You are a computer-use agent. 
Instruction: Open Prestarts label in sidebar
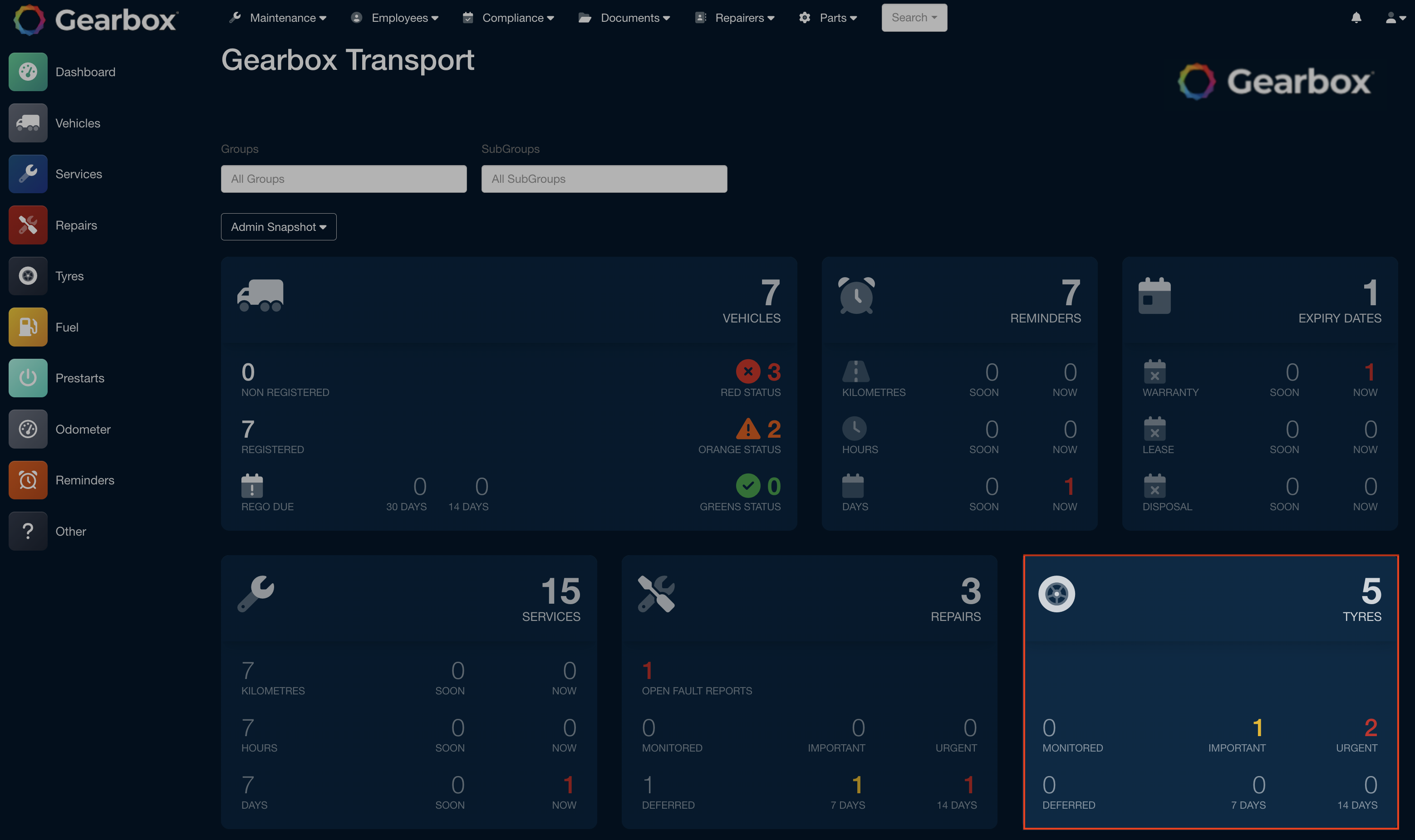point(80,377)
